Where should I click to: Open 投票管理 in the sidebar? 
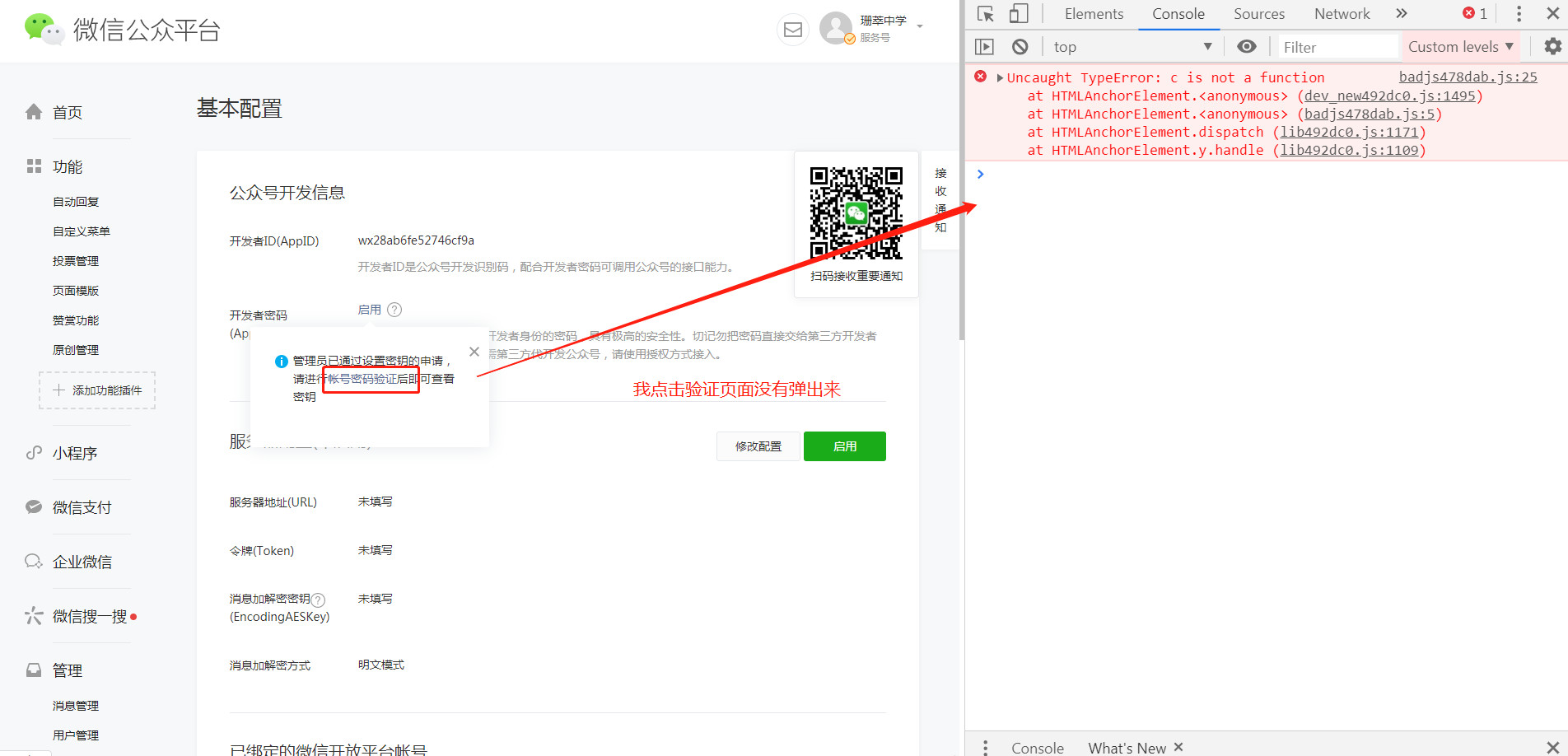tap(76, 261)
